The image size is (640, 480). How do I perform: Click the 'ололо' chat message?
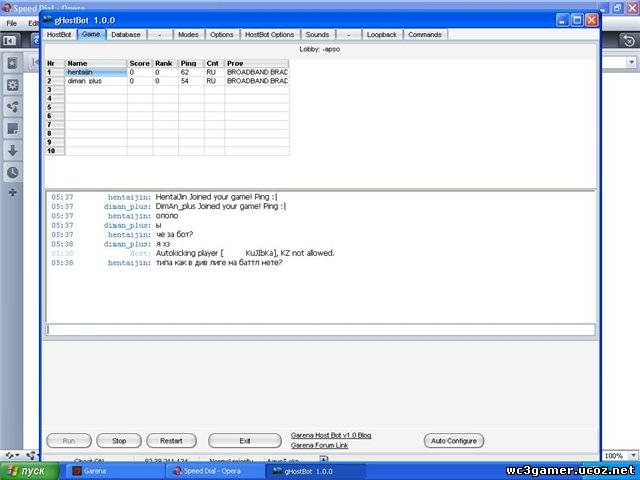click(167, 216)
